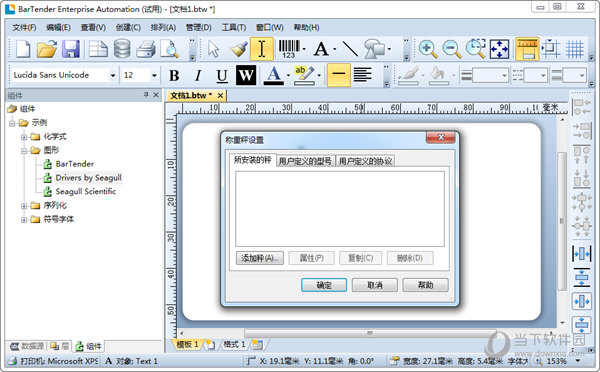Switch to the 层 panel tab

[x=60, y=346]
